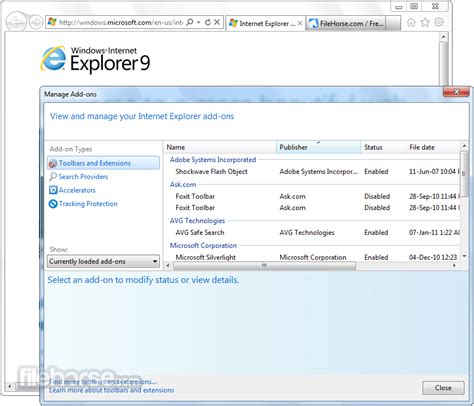
Task: Open Learn more about toolbars and extensions link
Action: click(111, 390)
